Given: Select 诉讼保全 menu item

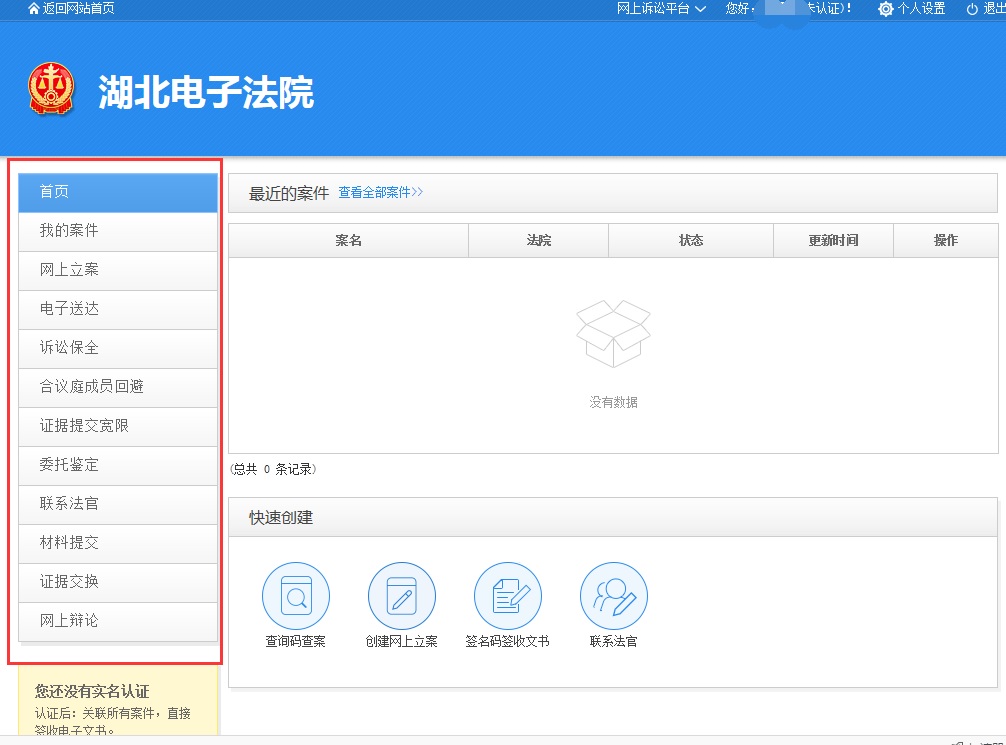Looking at the screenshot, I should click(x=118, y=348).
